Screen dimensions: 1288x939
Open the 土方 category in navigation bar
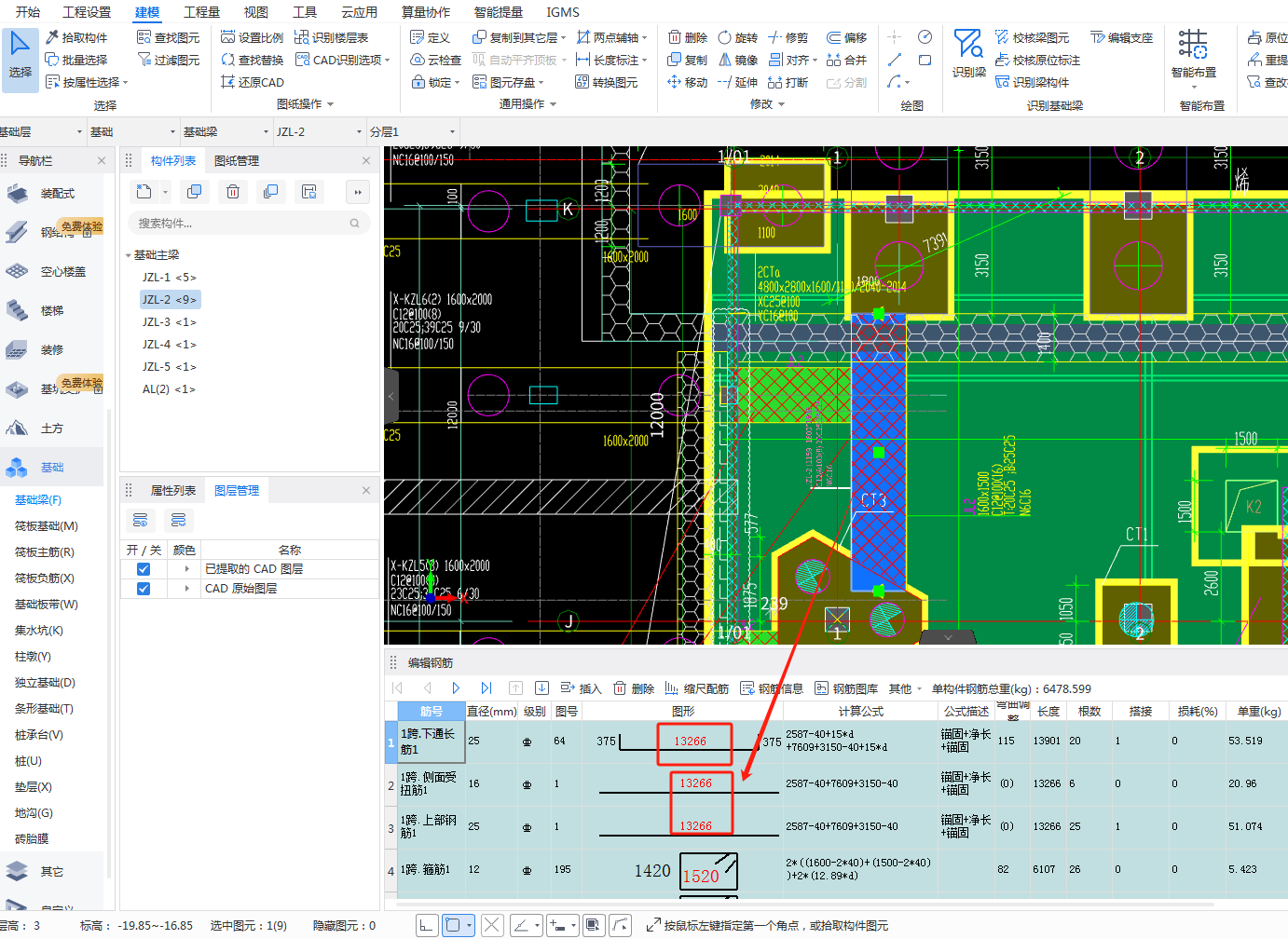click(x=51, y=429)
